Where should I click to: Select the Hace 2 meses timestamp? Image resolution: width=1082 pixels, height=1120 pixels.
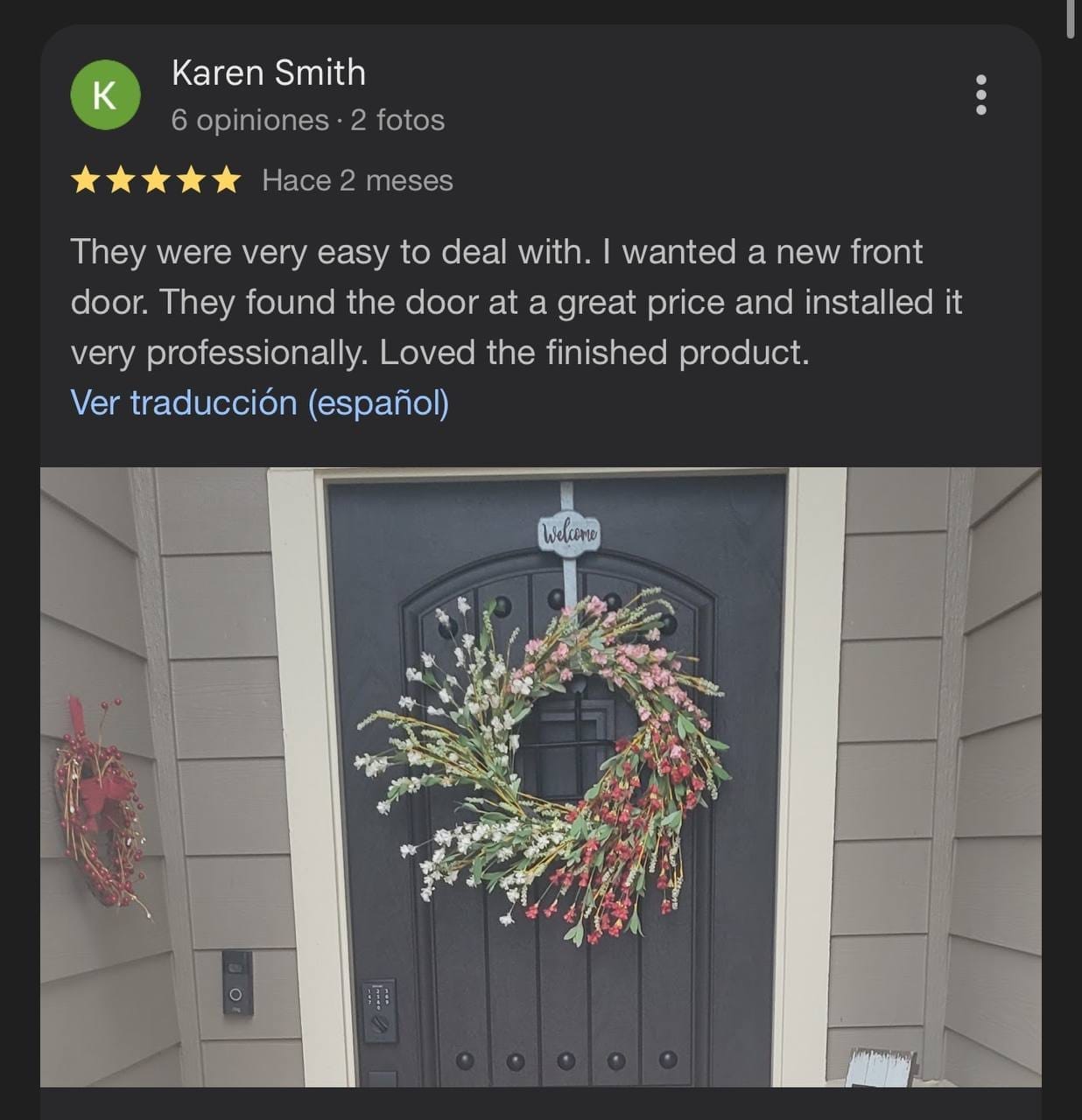358,180
